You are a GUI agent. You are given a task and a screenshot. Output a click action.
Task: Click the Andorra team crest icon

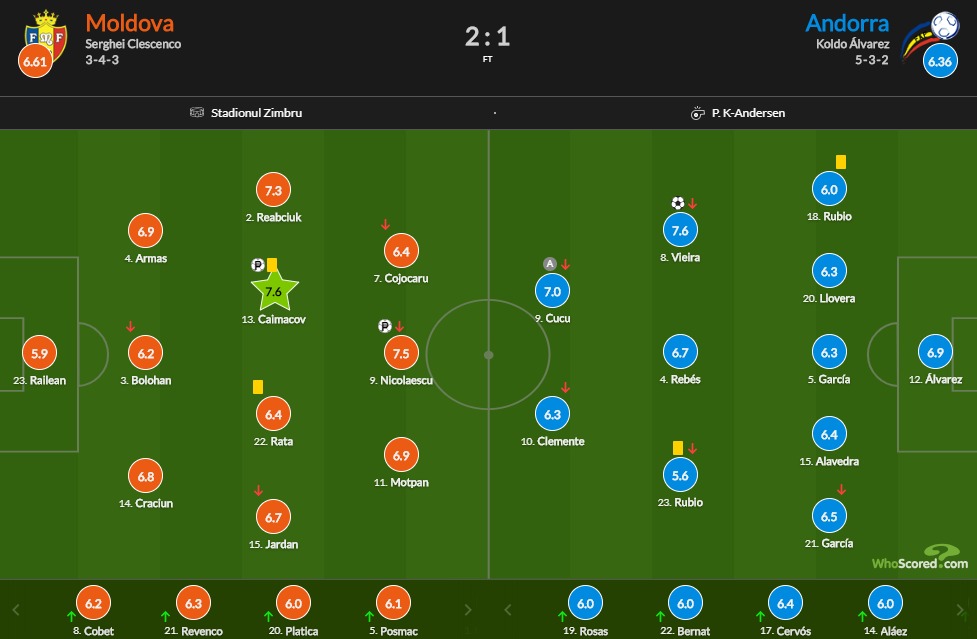click(930, 34)
